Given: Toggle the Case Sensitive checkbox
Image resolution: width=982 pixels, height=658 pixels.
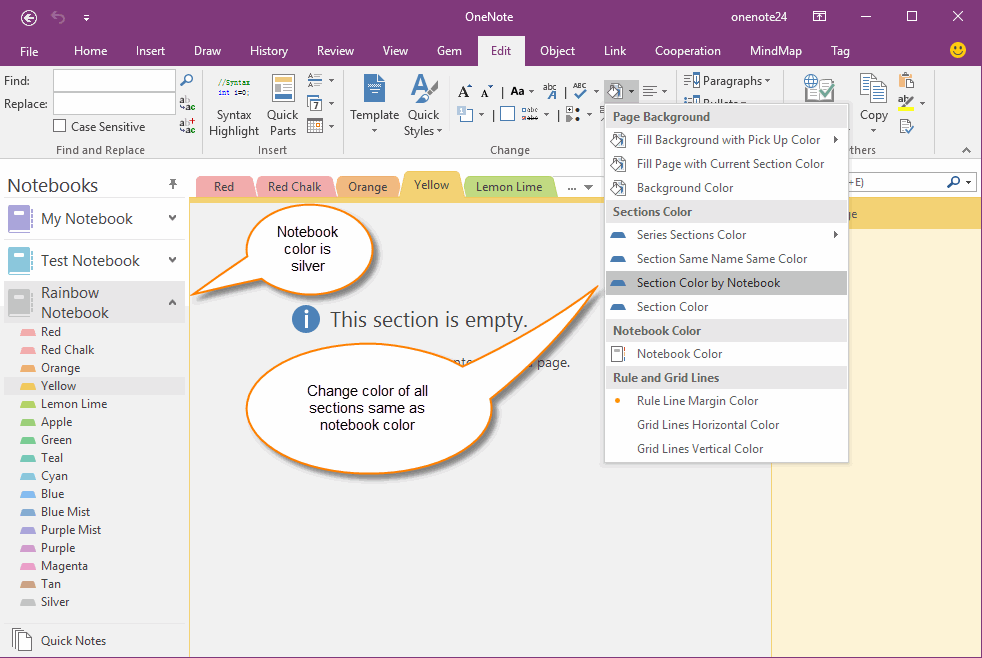Looking at the screenshot, I should pyautogui.click(x=59, y=126).
